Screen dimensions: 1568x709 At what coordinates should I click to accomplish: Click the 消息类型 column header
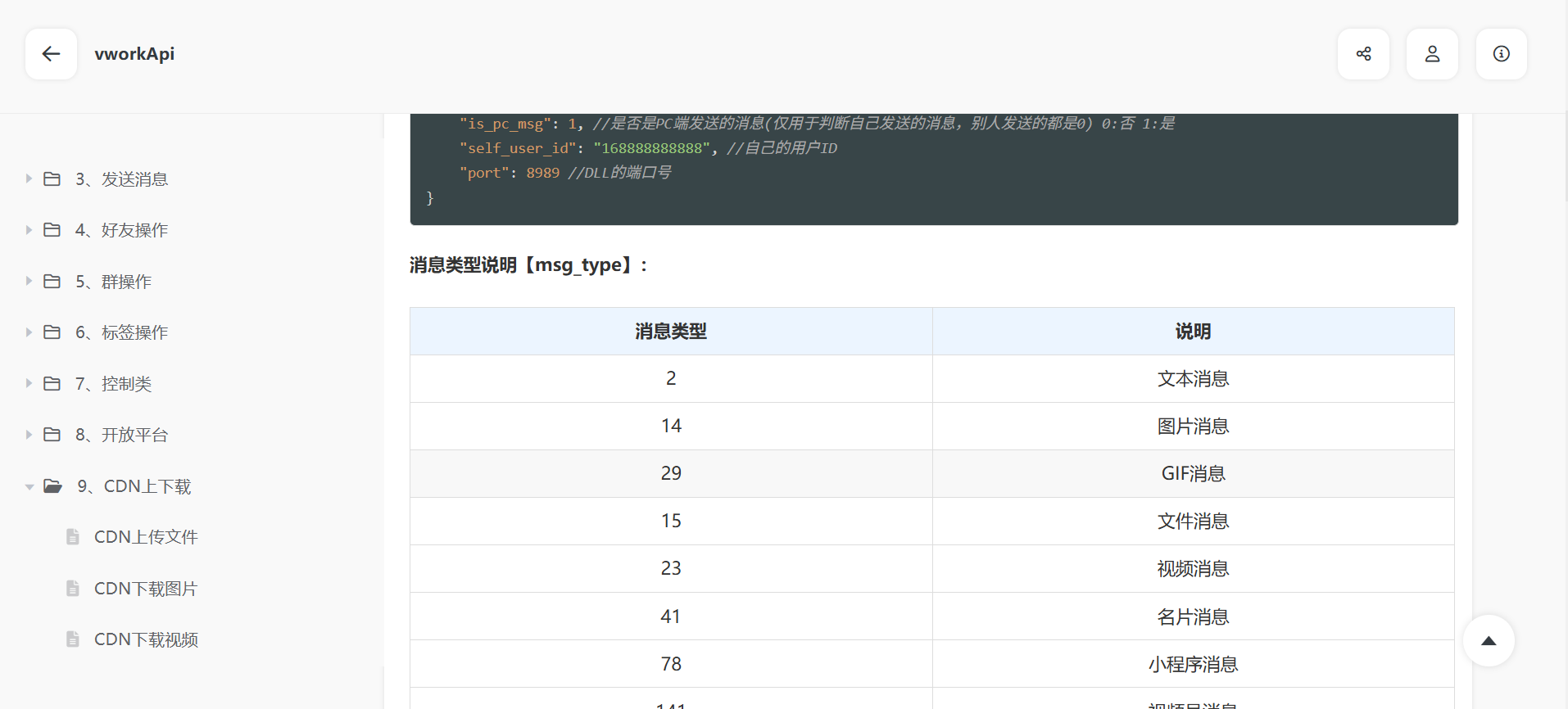[671, 332]
